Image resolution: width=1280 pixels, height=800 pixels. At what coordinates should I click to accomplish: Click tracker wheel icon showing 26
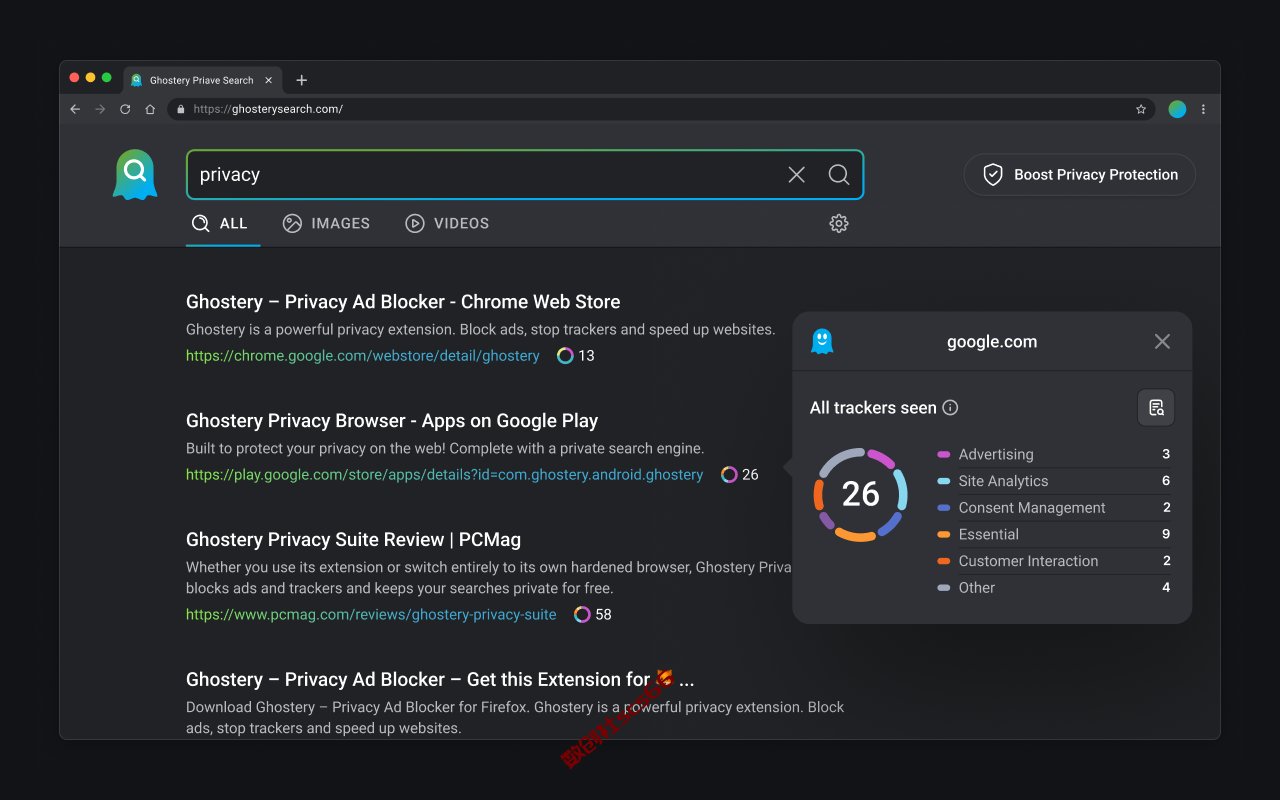coord(729,474)
